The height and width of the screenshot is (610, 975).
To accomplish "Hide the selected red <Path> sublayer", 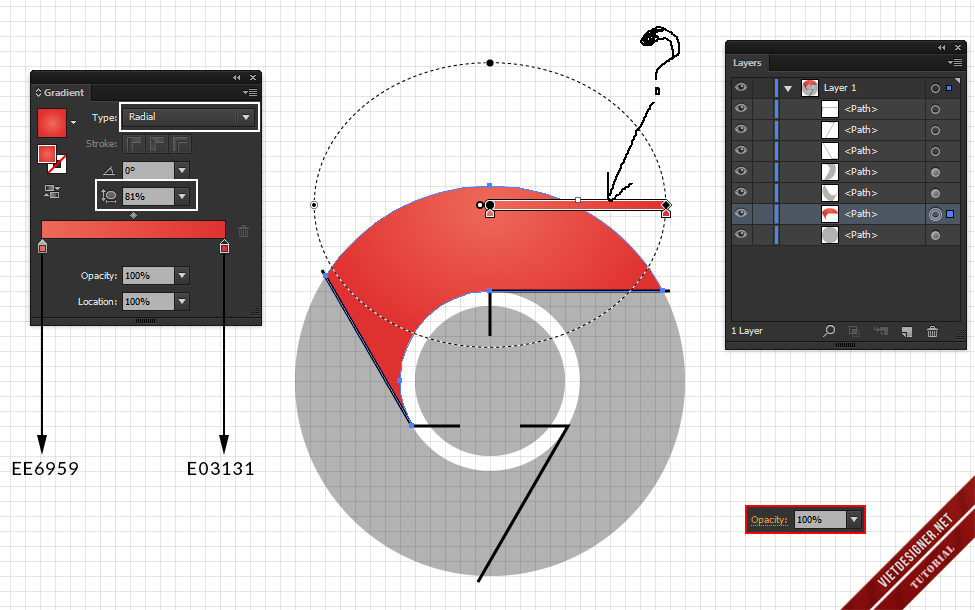I will [x=741, y=213].
